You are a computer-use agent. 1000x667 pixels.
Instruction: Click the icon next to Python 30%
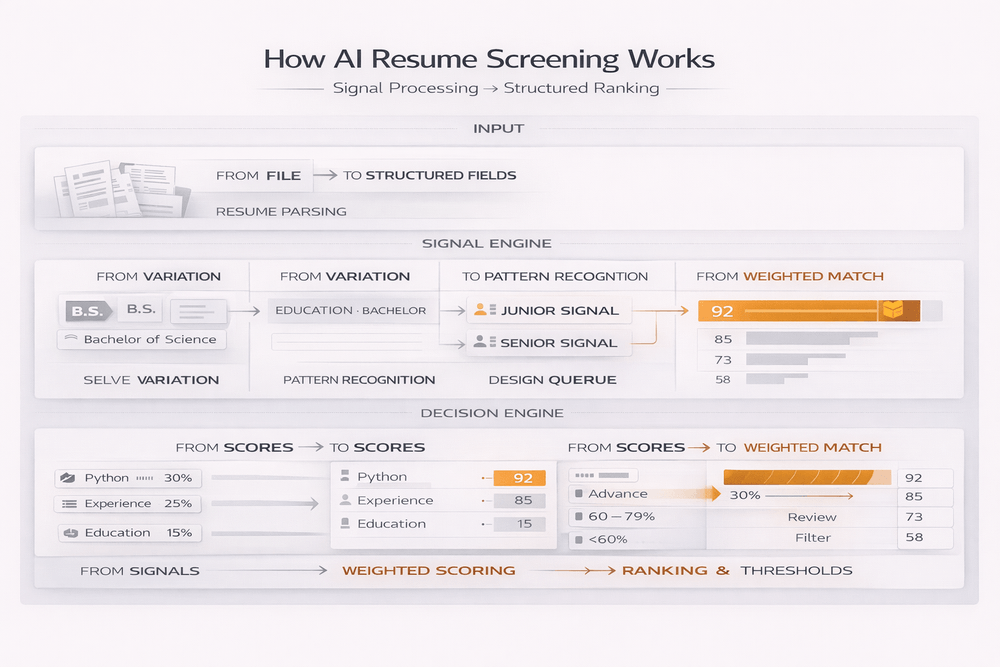click(69, 479)
